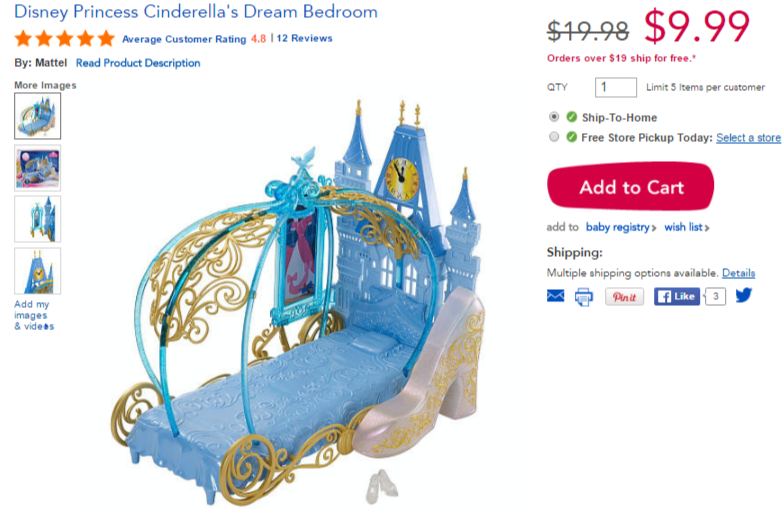This screenshot has height=508, width=784.
Task: Click the Twitter bird icon
Action: 744,296
